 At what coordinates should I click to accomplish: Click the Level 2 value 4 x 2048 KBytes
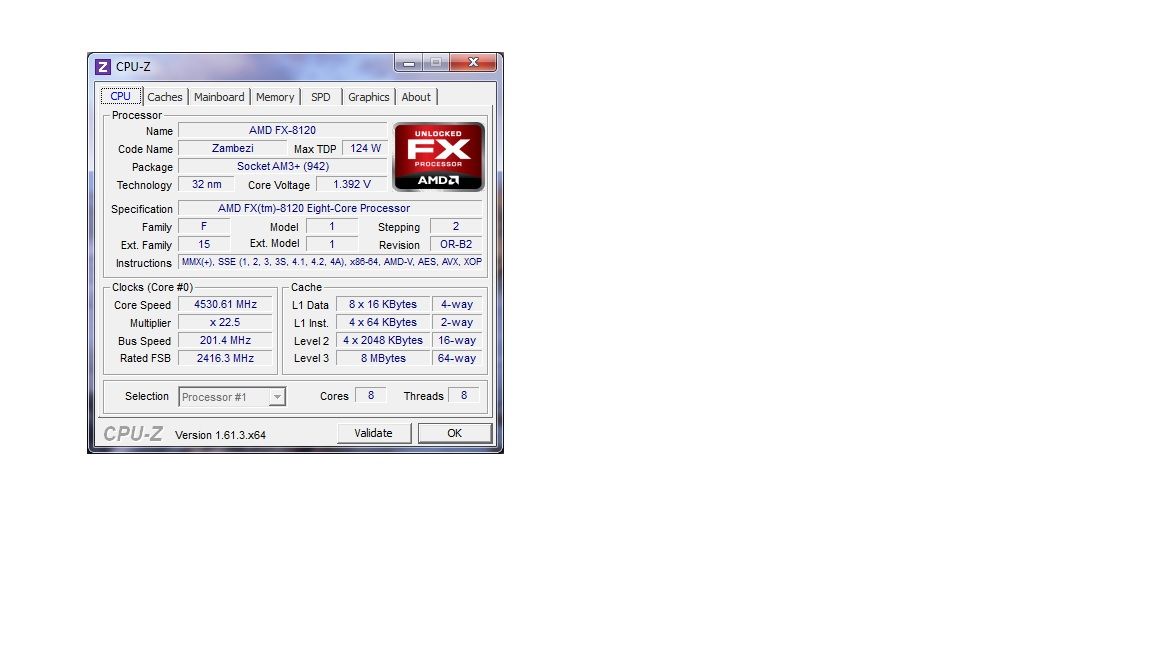(383, 340)
